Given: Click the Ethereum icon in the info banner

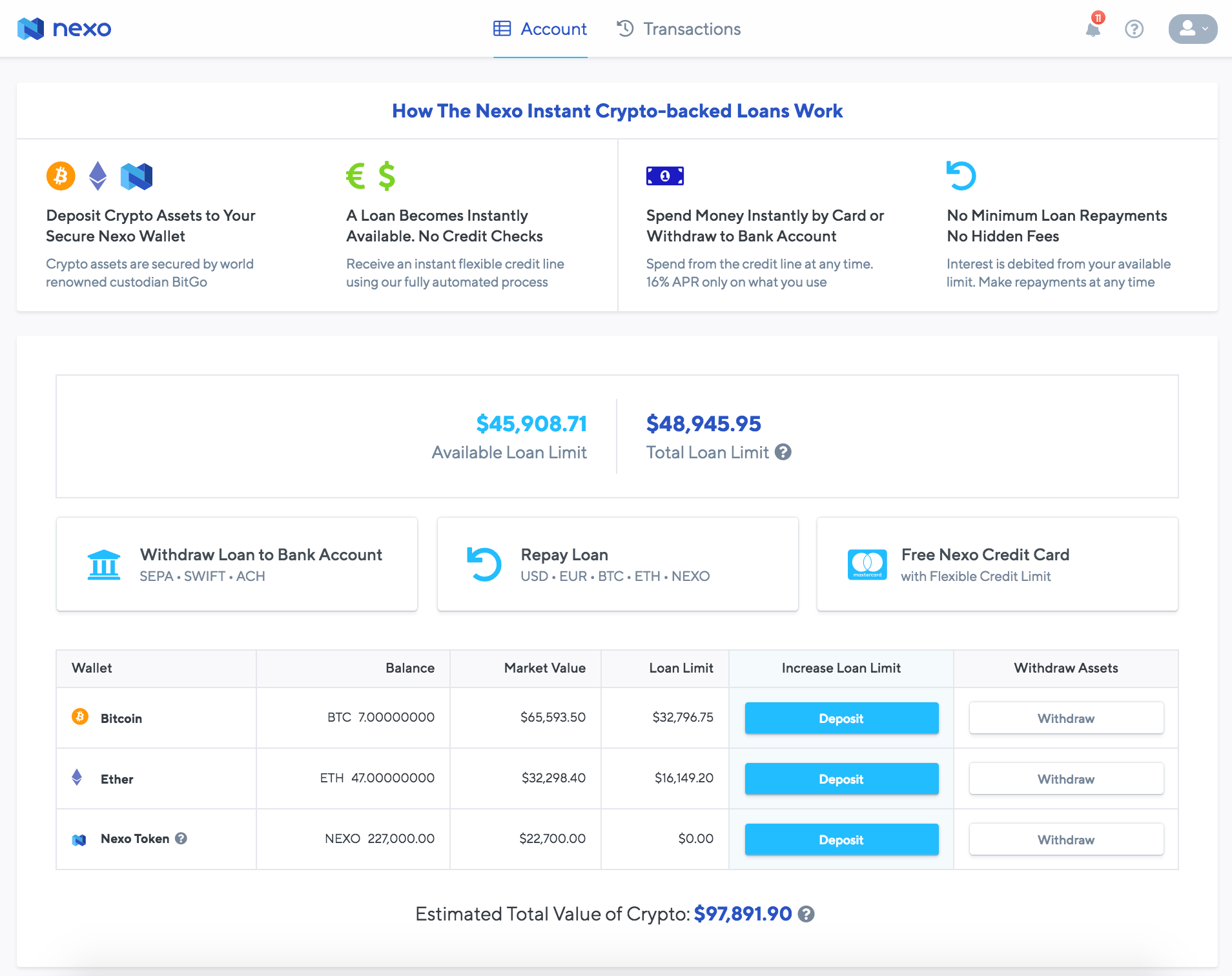Looking at the screenshot, I should point(98,176).
